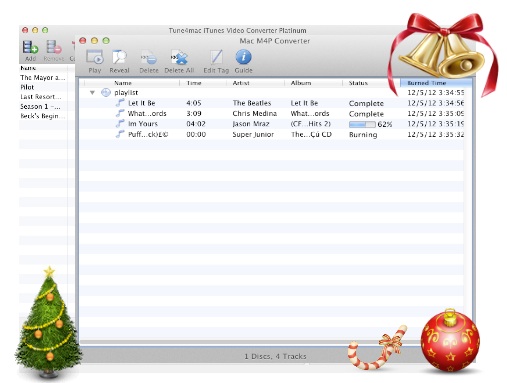Click the 04:02 time cell
The image size is (507, 383).
(196, 124)
